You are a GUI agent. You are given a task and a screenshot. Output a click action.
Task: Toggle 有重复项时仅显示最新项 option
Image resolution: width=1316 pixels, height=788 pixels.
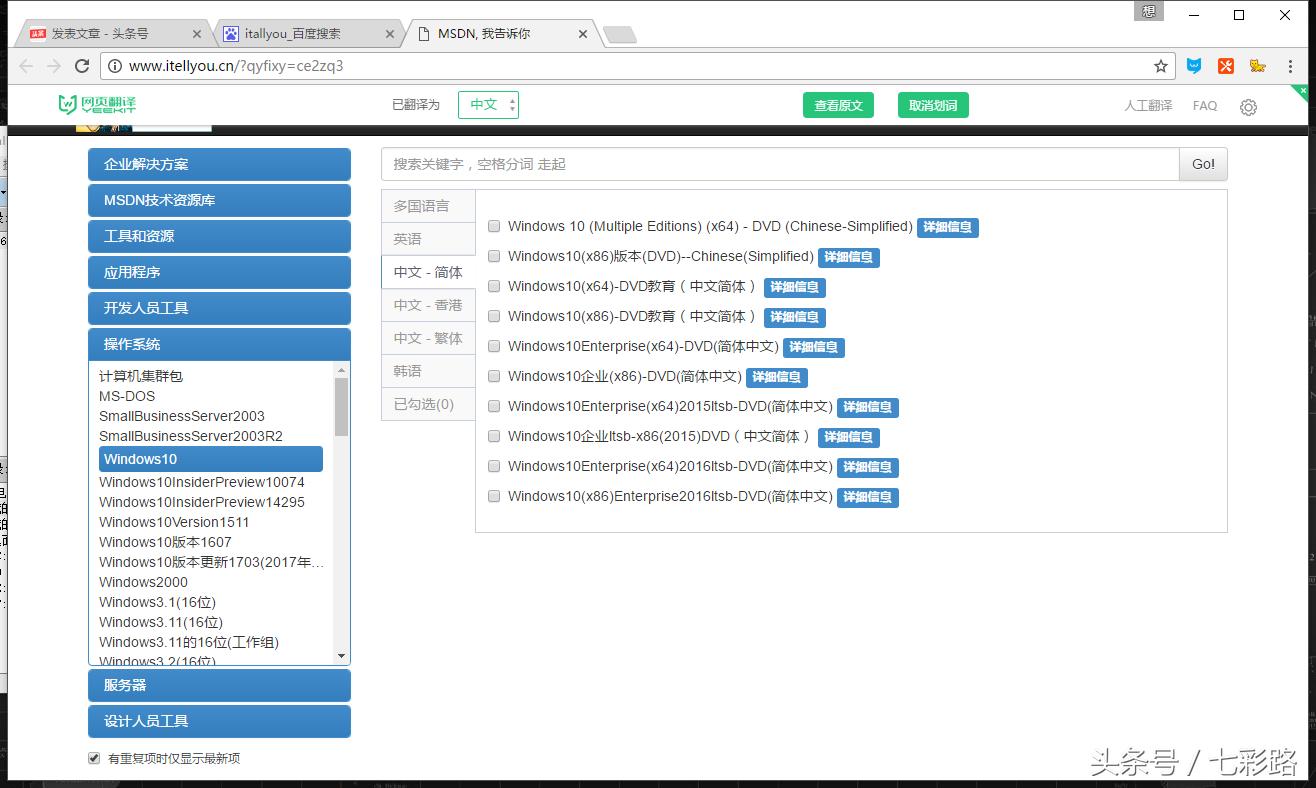pyautogui.click(x=93, y=757)
